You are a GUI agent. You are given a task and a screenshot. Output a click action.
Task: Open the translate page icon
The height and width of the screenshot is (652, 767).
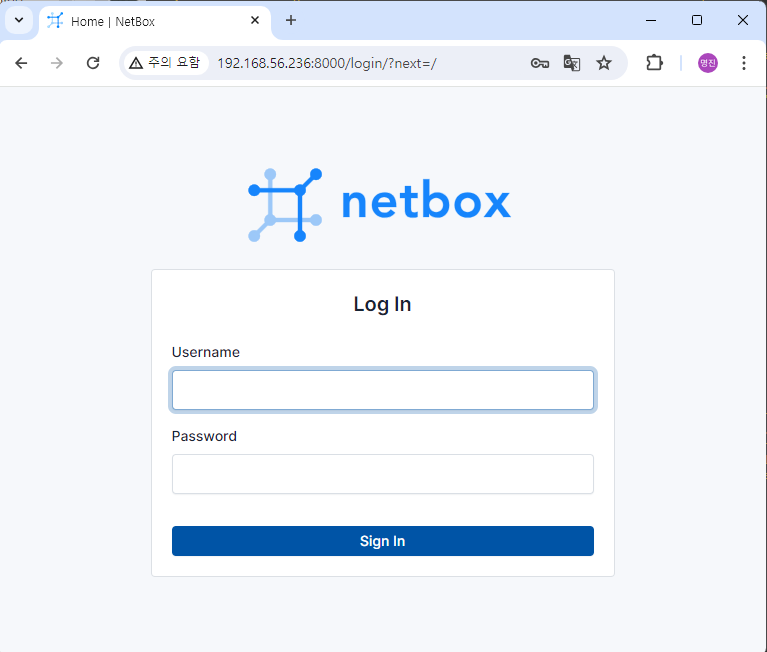(572, 63)
